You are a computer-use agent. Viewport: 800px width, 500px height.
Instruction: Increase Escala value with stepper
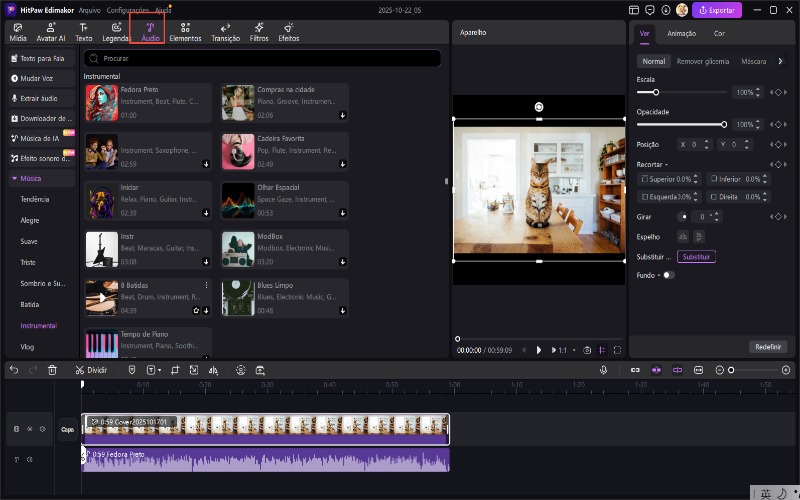pyautogui.click(x=758, y=90)
